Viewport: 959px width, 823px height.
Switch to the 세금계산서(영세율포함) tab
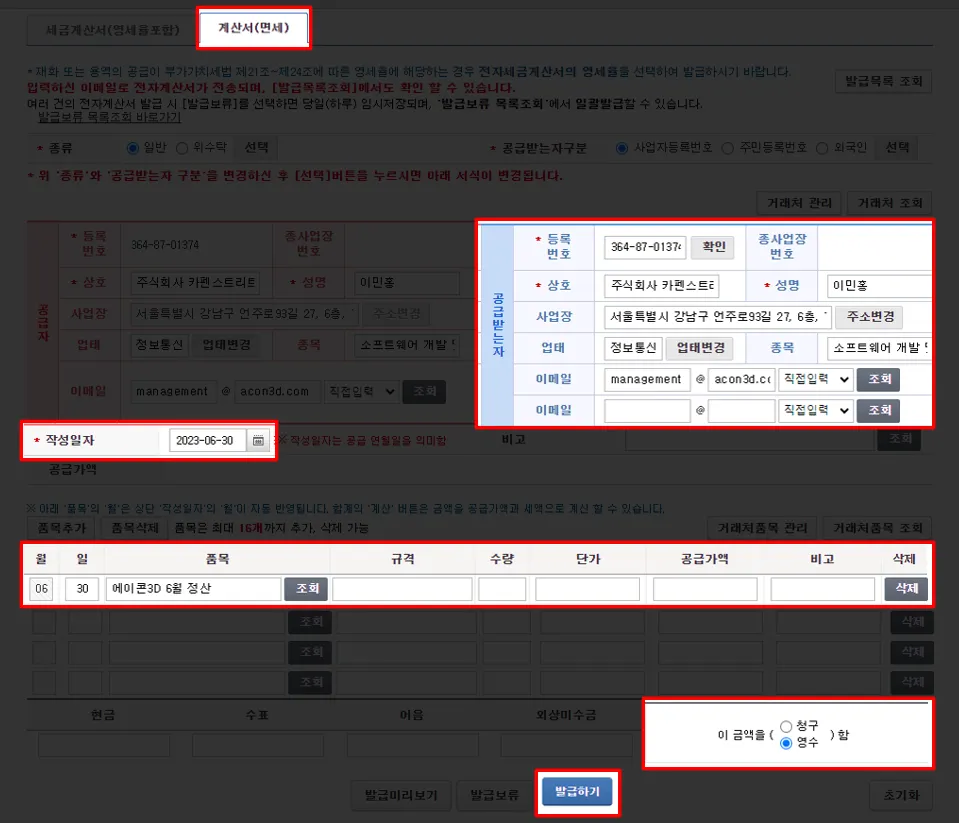pyautogui.click(x=113, y=29)
